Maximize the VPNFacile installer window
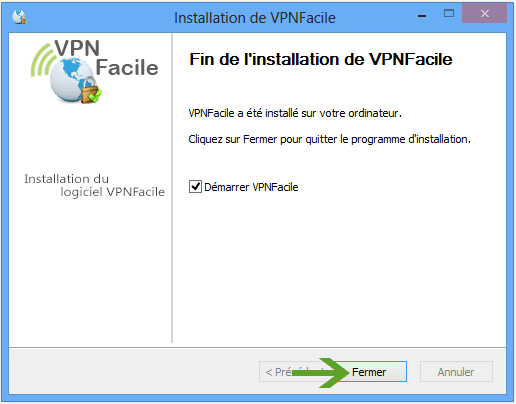Image resolution: width=516 pixels, height=404 pixels. click(x=449, y=13)
